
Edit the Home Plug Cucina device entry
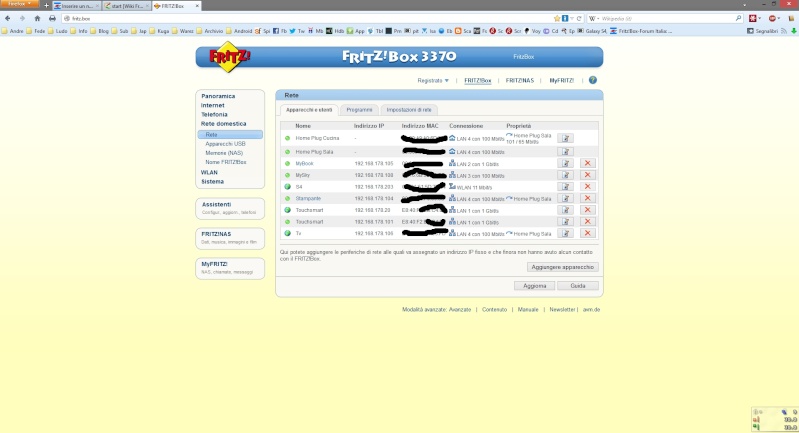click(x=565, y=139)
